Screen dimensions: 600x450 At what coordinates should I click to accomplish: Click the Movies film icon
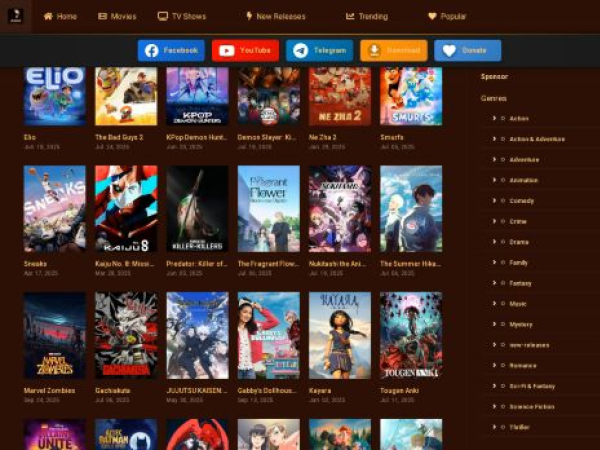pyautogui.click(x=103, y=17)
